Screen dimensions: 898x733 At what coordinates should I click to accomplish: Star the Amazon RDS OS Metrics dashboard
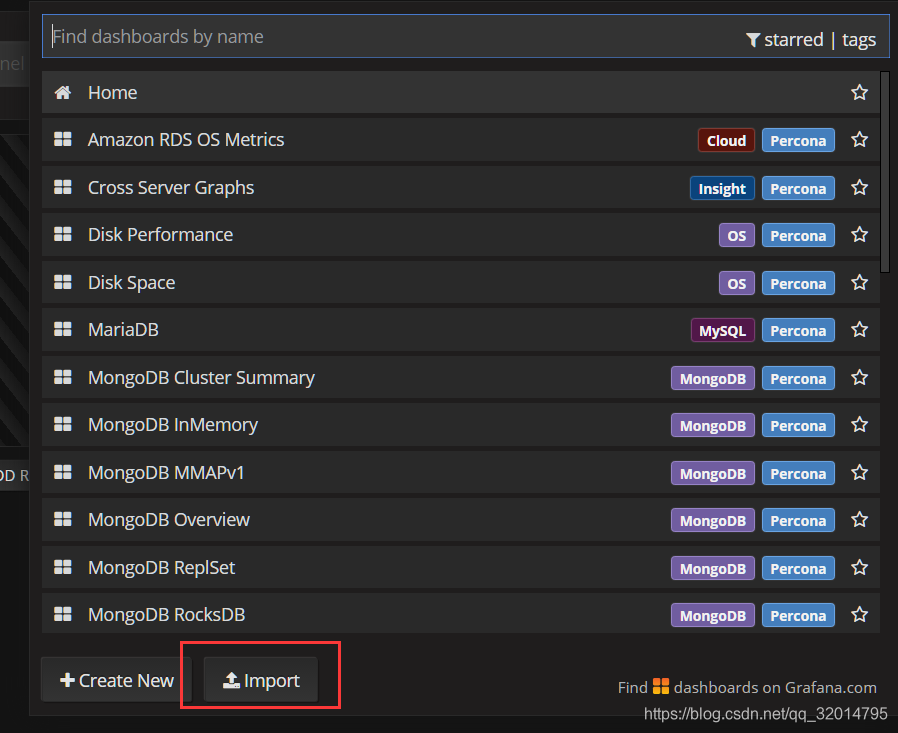tap(859, 140)
